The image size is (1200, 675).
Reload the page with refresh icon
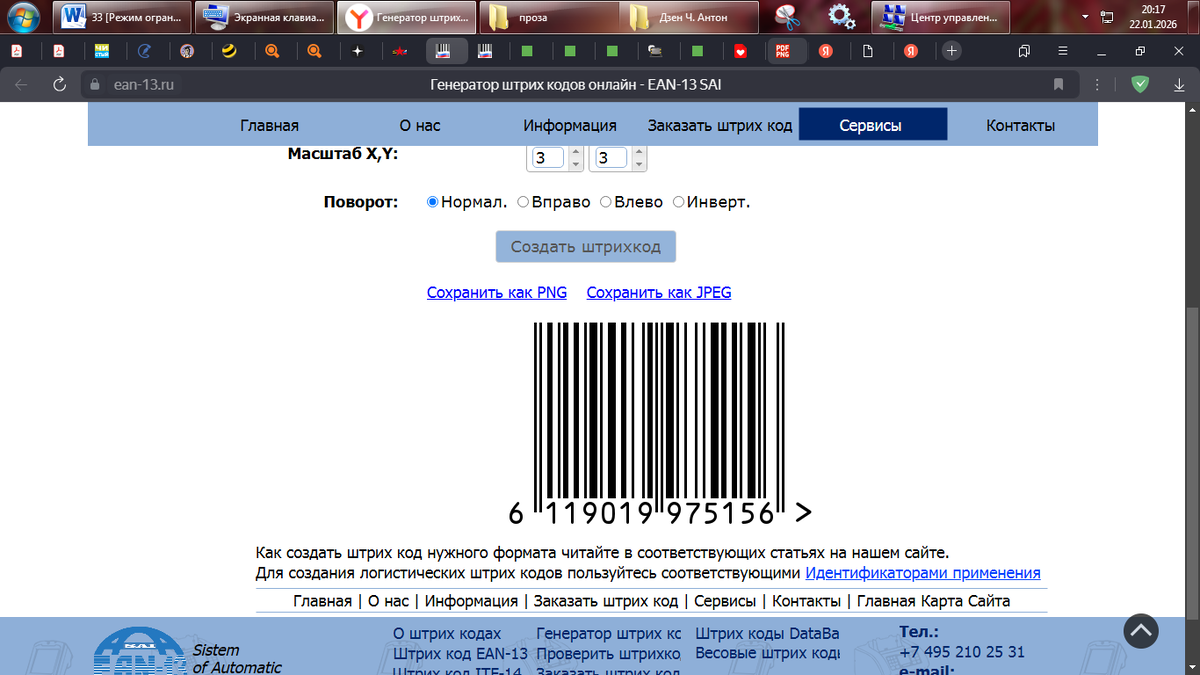click(x=59, y=85)
